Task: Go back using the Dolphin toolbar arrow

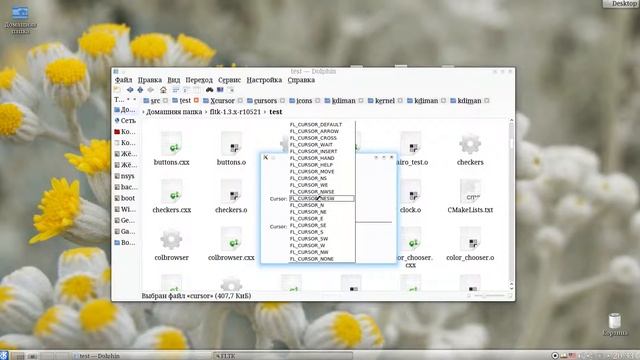Action: [x=130, y=90]
